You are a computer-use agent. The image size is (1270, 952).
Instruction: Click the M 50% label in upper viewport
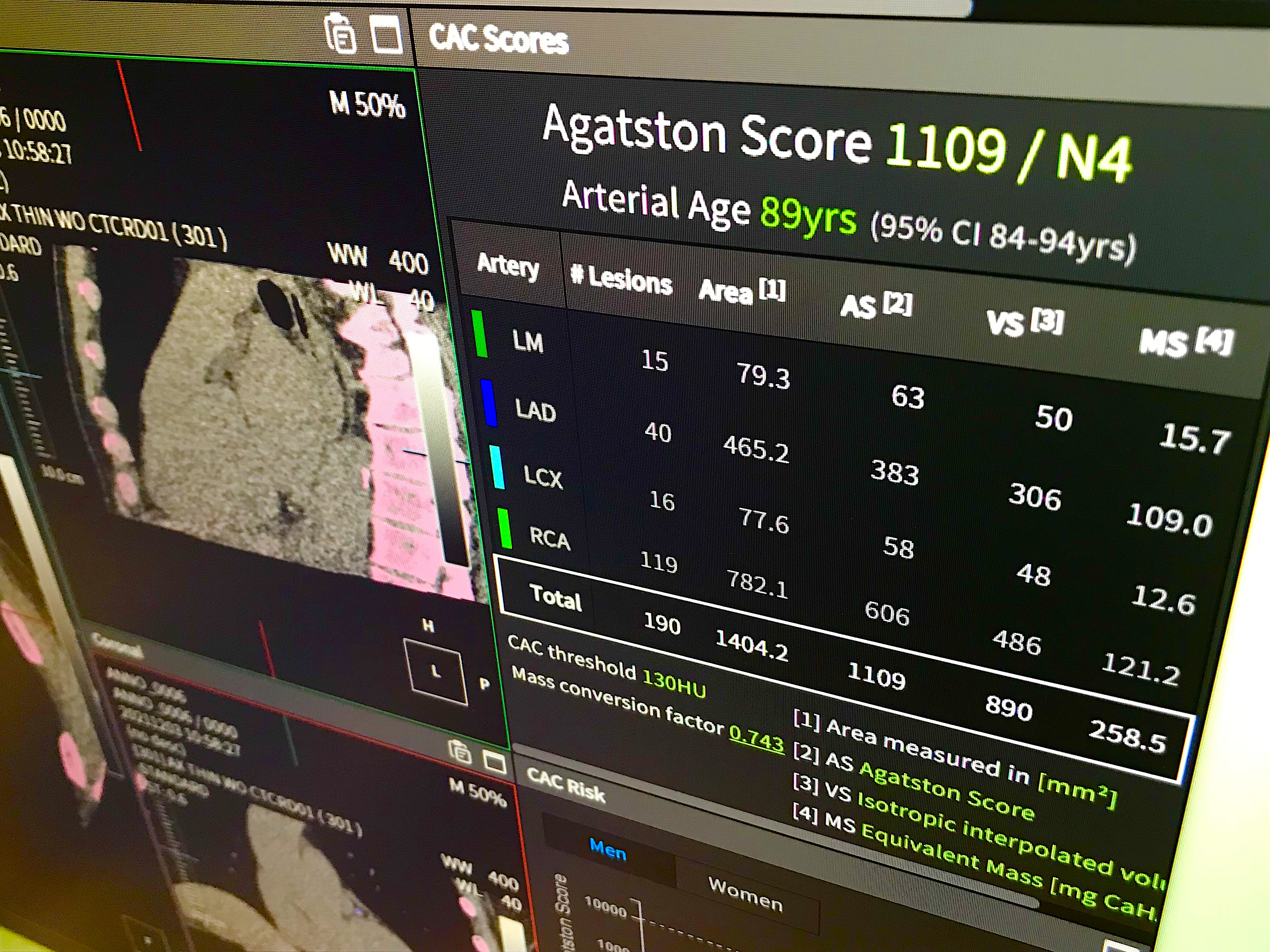368,105
